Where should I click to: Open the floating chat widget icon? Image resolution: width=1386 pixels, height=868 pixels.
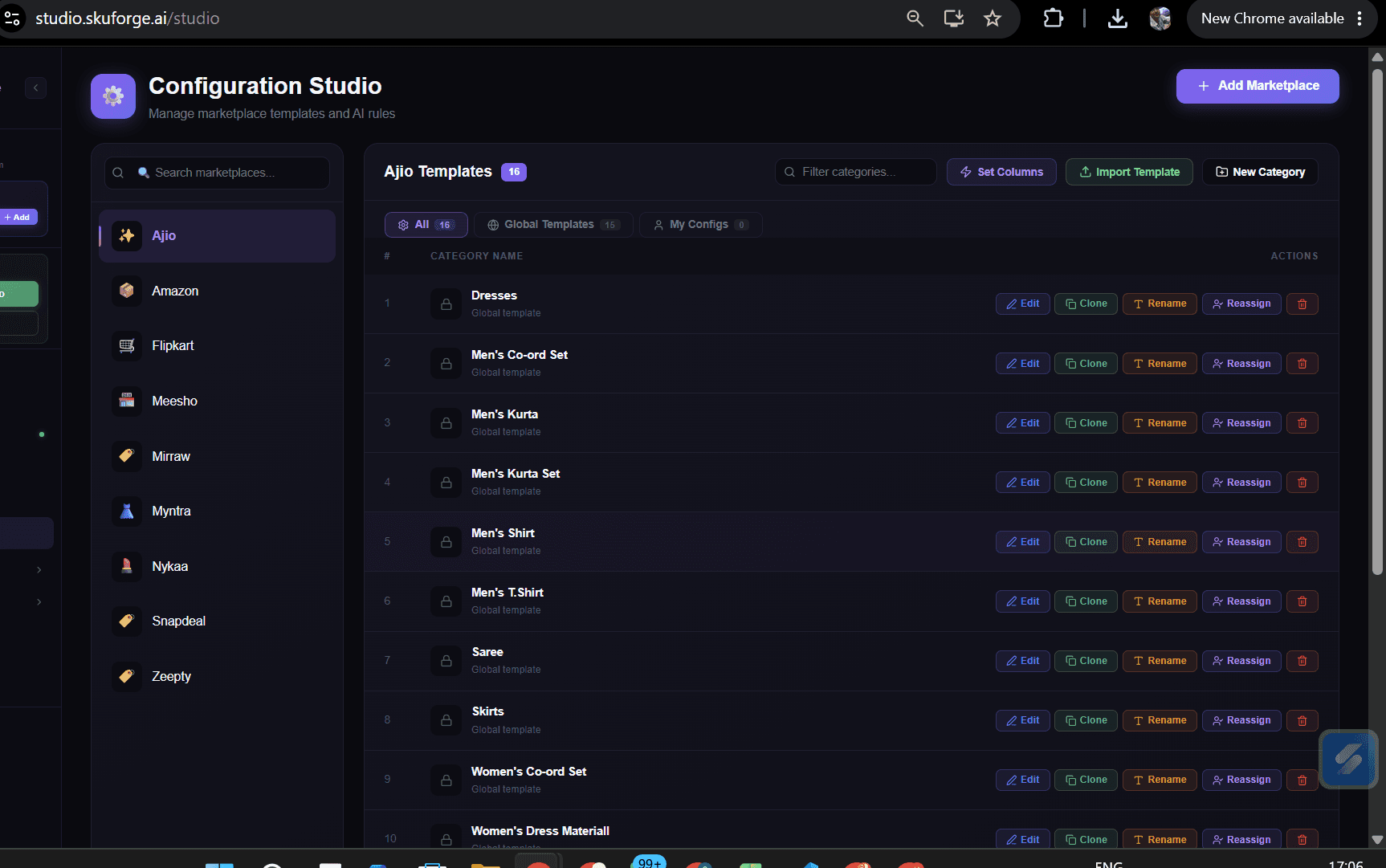tap(1348, 759)
